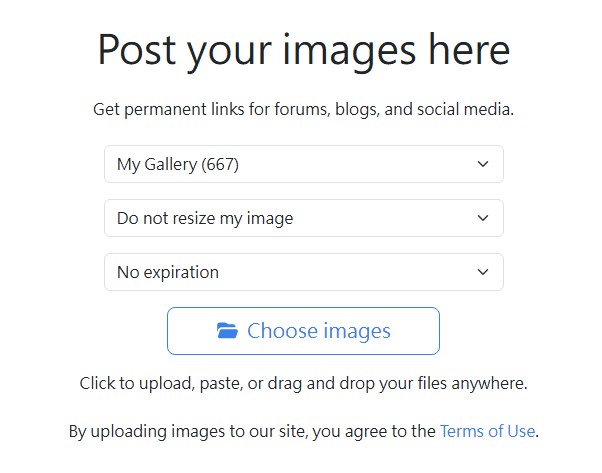
Task: Open the Terms of Use link
Action: 487,432
